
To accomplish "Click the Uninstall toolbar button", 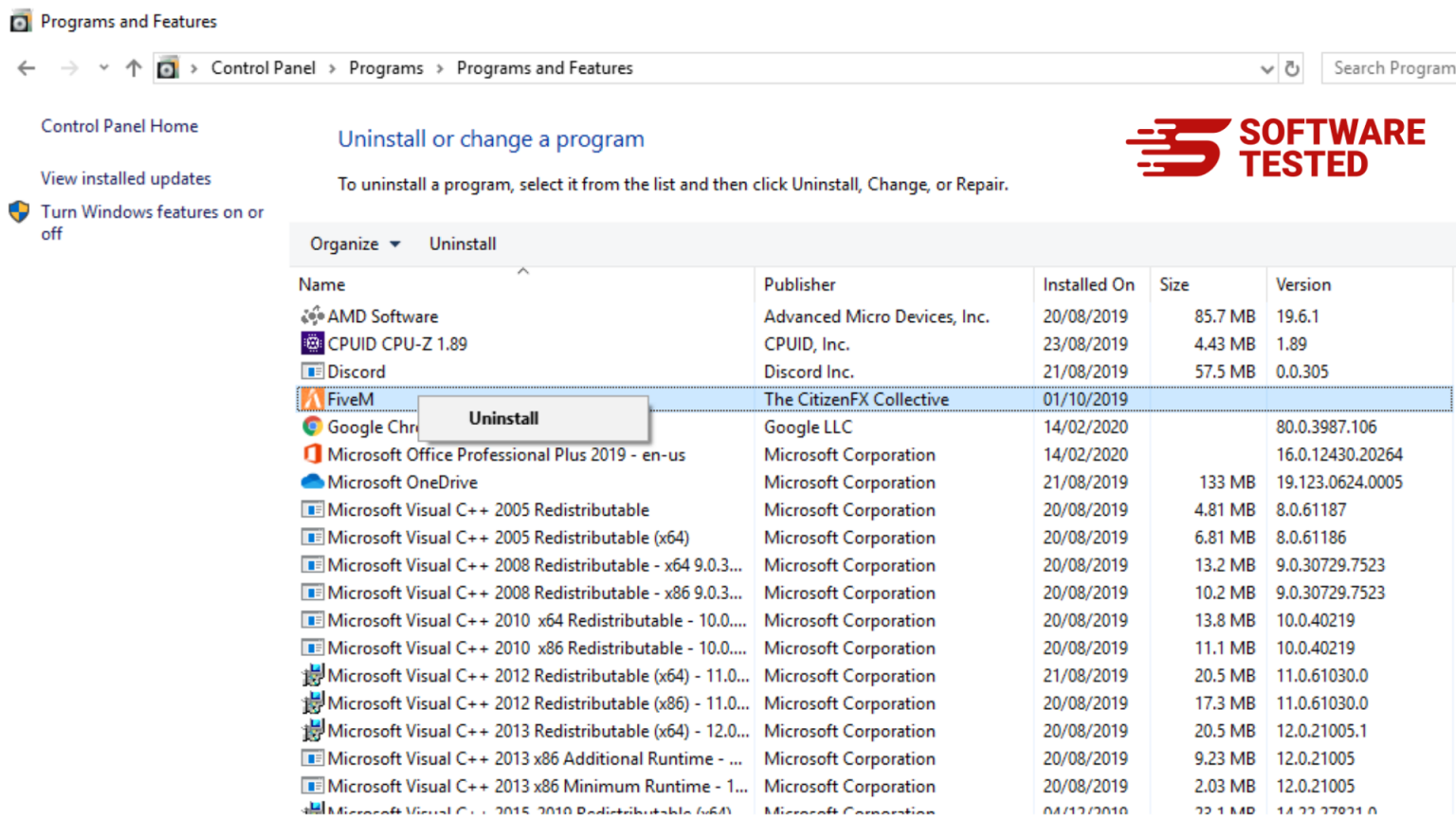I will click(463, 244).
